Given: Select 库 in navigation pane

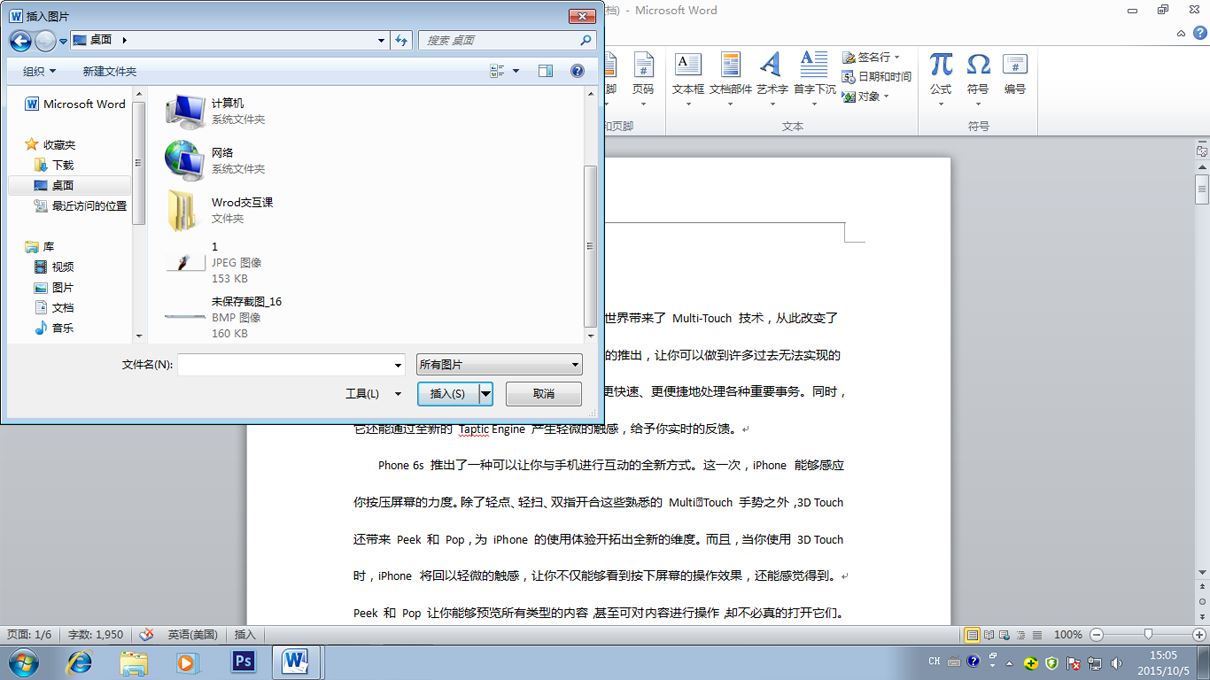Looking at the screenshot, I should point(40,247).
